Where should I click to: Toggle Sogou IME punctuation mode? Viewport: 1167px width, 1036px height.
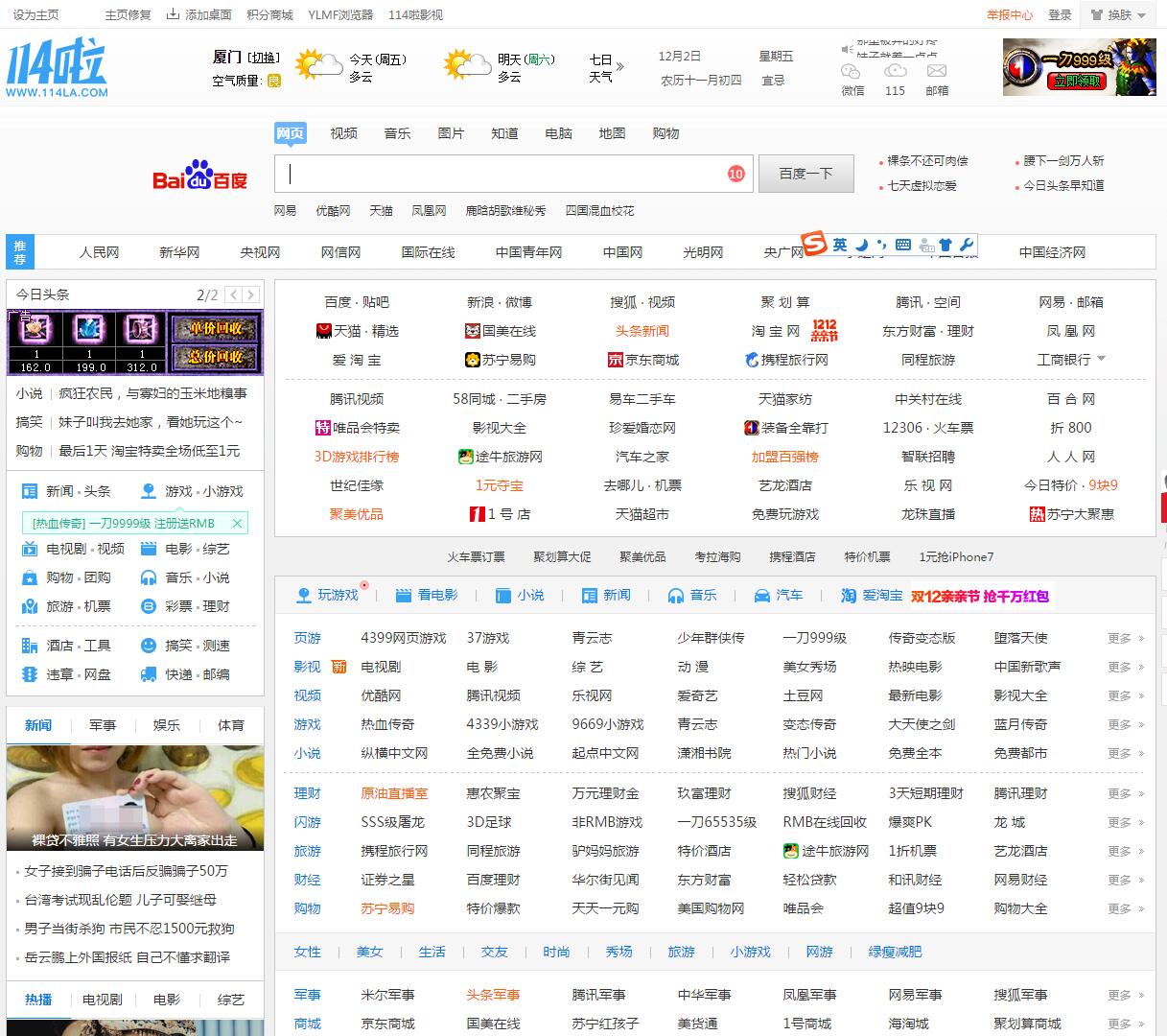click(x=881, y=246)
